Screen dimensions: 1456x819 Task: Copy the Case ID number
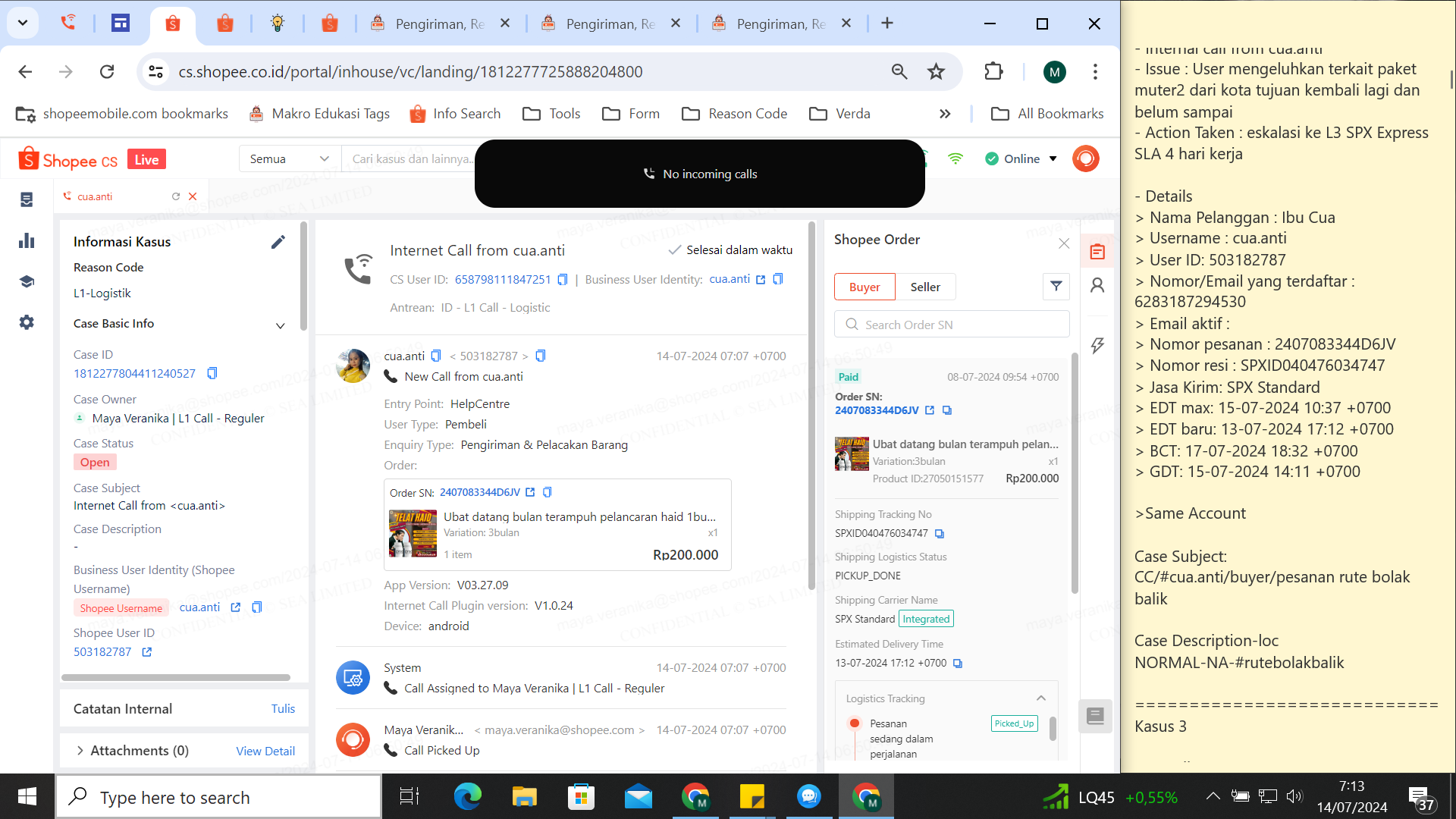click(x=212, y=373)
